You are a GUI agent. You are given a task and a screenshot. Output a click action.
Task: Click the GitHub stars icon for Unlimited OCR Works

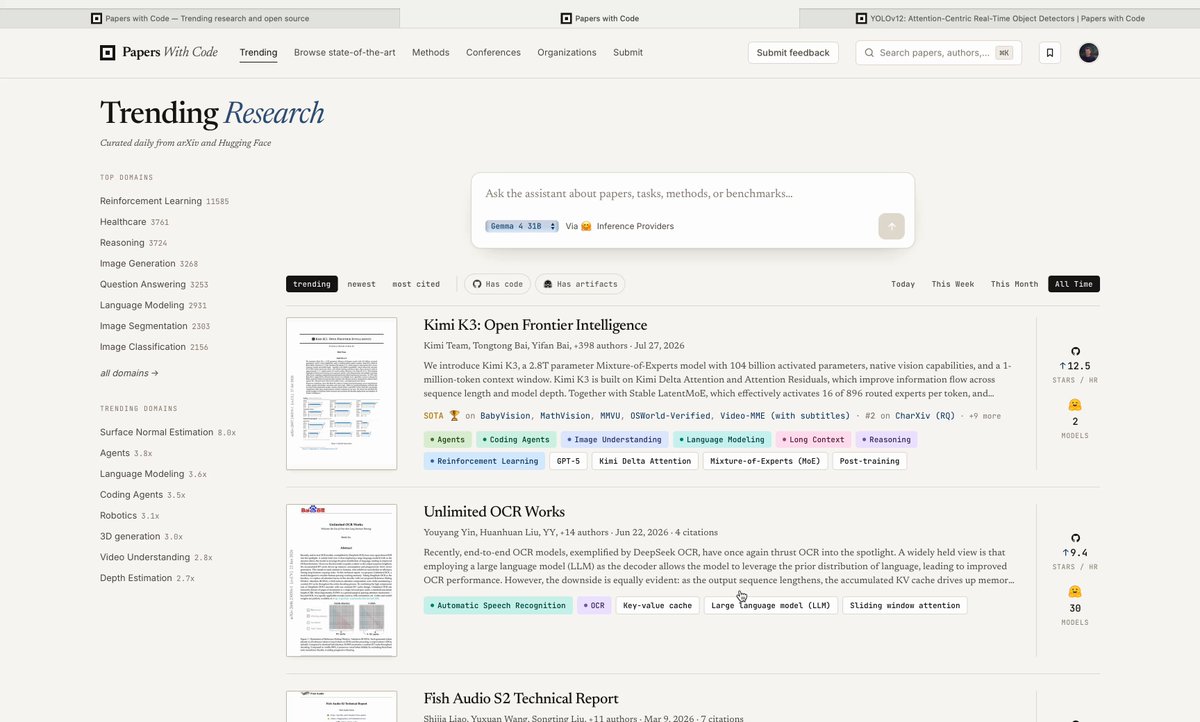tap(1075, 538)
